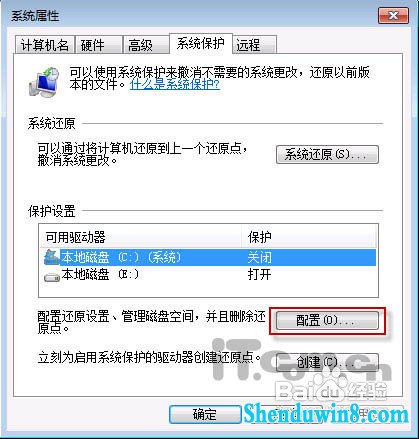Click the 可用驱动器 column header
Screen dimensions: 419x439
coord(141,237)
